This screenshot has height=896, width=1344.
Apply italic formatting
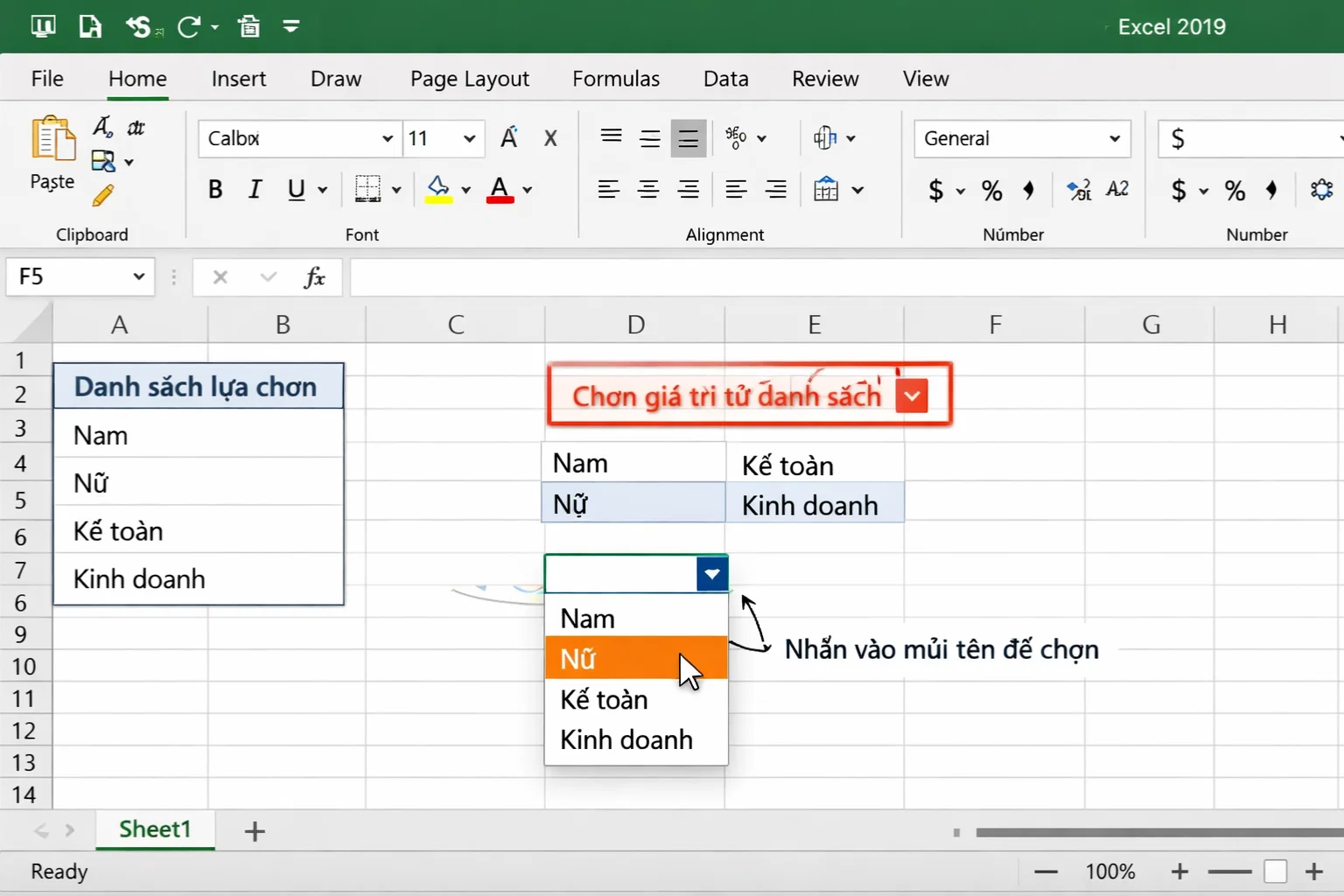pyautogui.click(x=255, y=189)
